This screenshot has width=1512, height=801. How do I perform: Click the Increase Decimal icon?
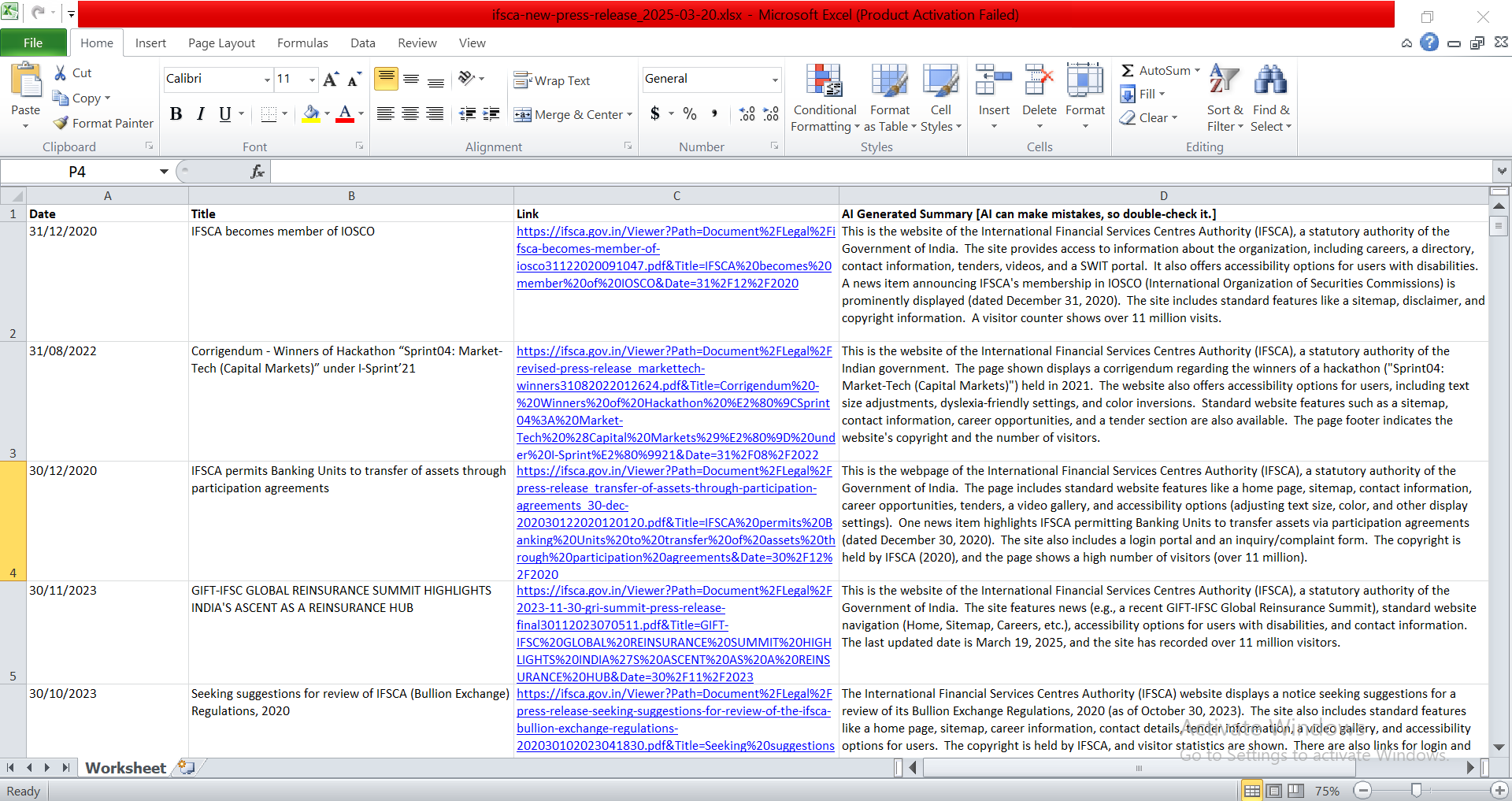tap(747, 114)
